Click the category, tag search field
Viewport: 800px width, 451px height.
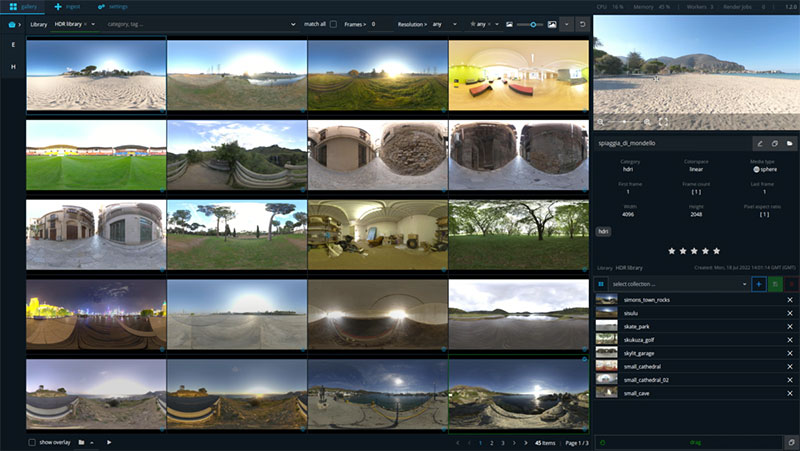[x=196, y=24]
